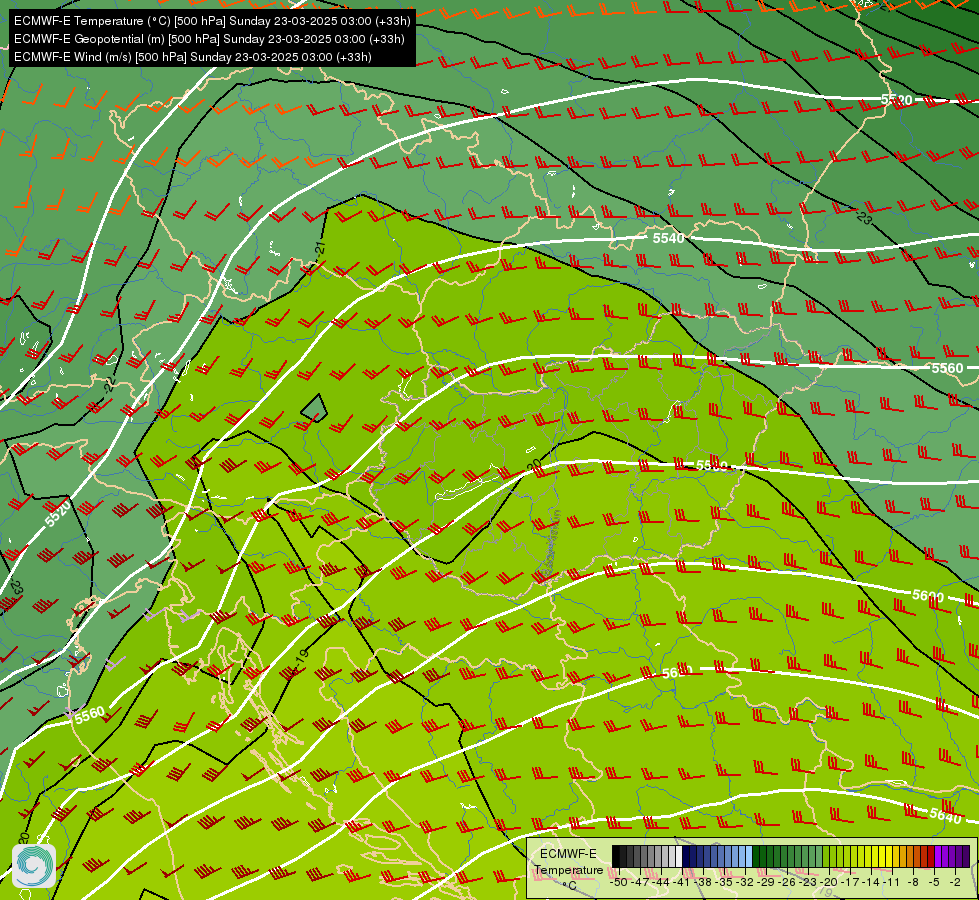Click the legend title ECMWF-E Temperature
979x900 pixels.
[568, 862]
